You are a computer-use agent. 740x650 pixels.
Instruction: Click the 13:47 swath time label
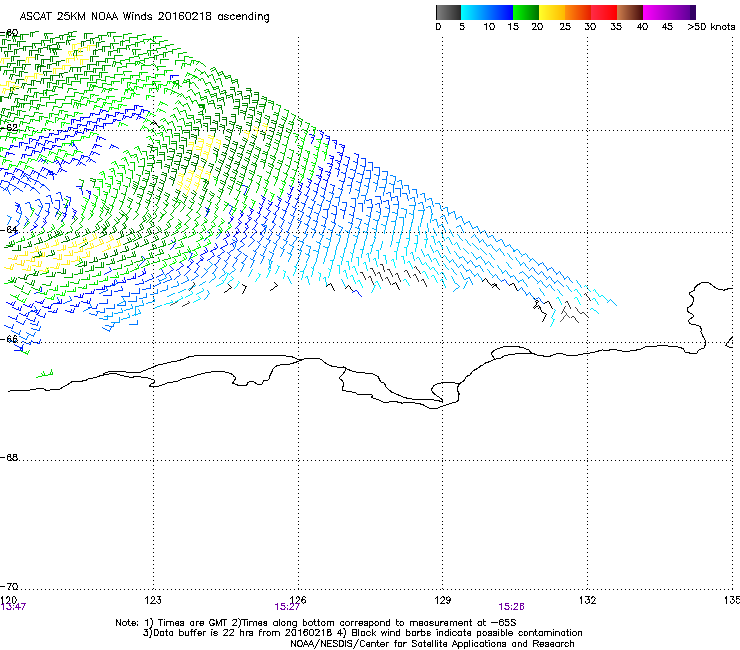pyautogui.click(x=13, y=607)
